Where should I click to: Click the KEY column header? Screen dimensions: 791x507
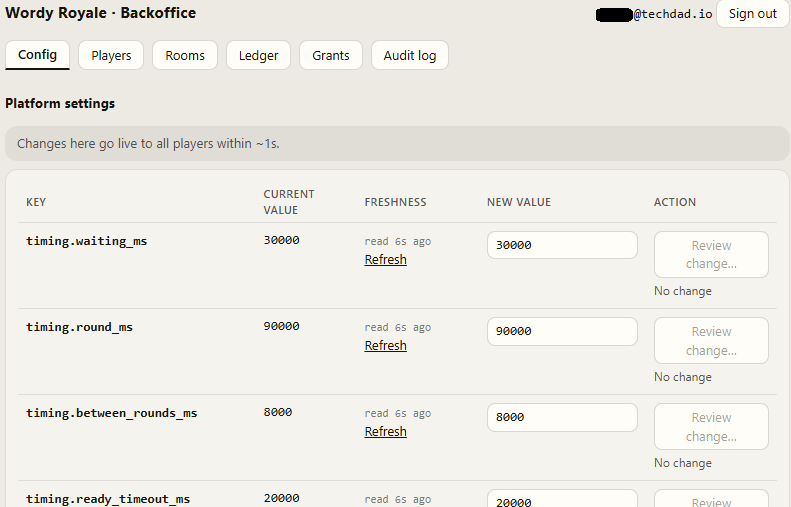click(x=36, y=202)
